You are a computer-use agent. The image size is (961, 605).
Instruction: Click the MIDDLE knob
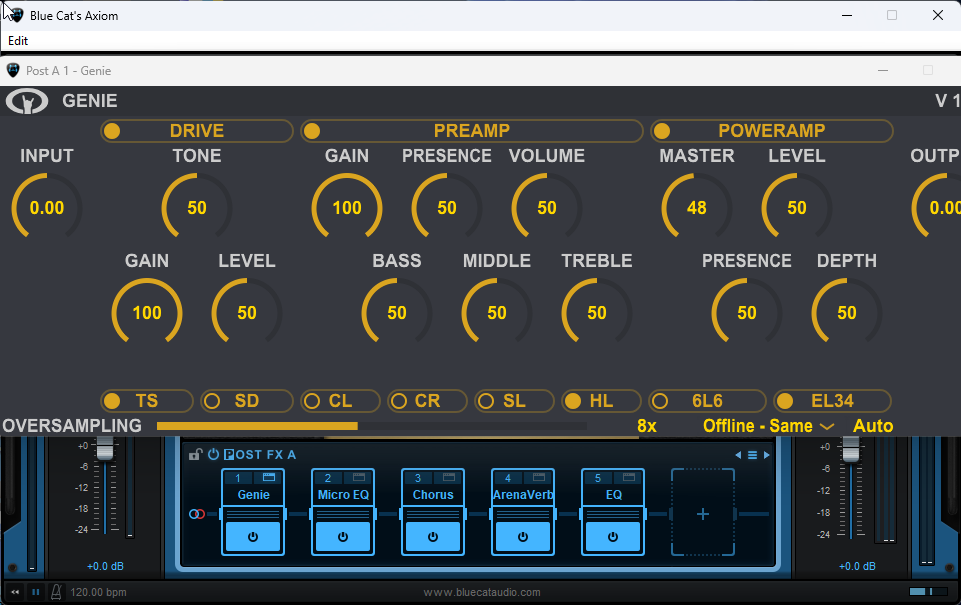[496, 313]
